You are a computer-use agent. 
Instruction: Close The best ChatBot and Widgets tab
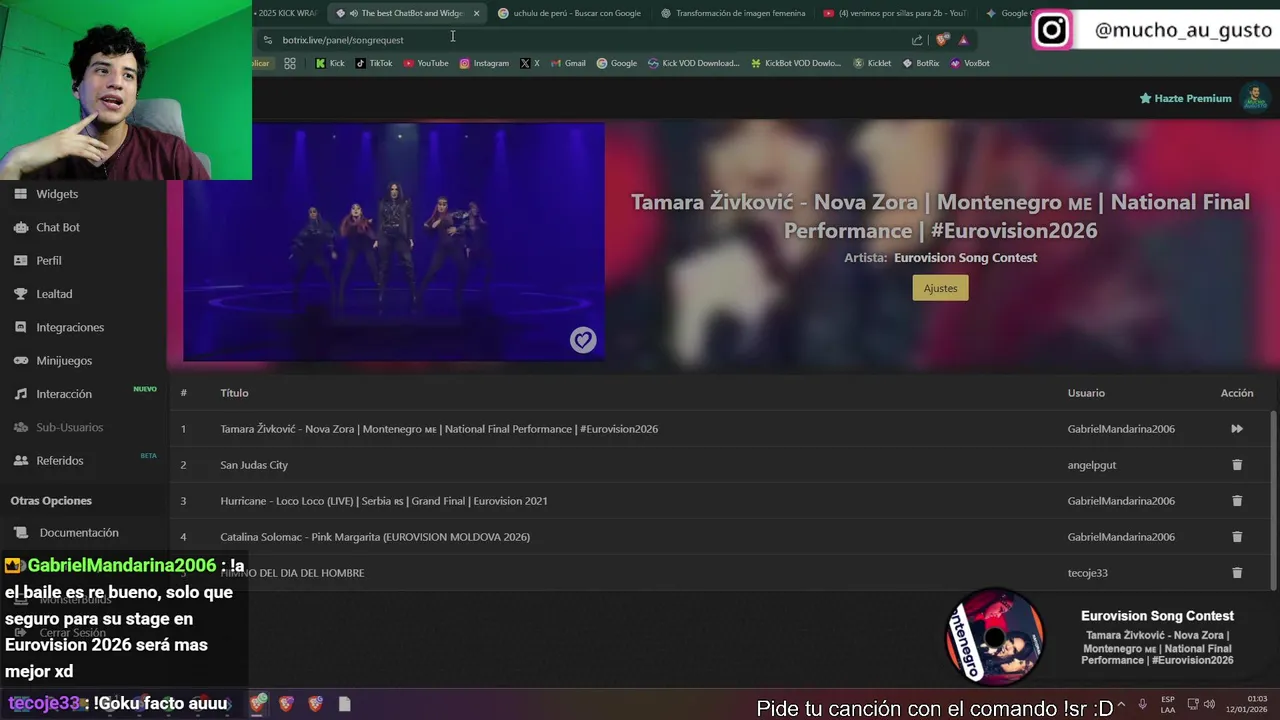coord(476,13)
